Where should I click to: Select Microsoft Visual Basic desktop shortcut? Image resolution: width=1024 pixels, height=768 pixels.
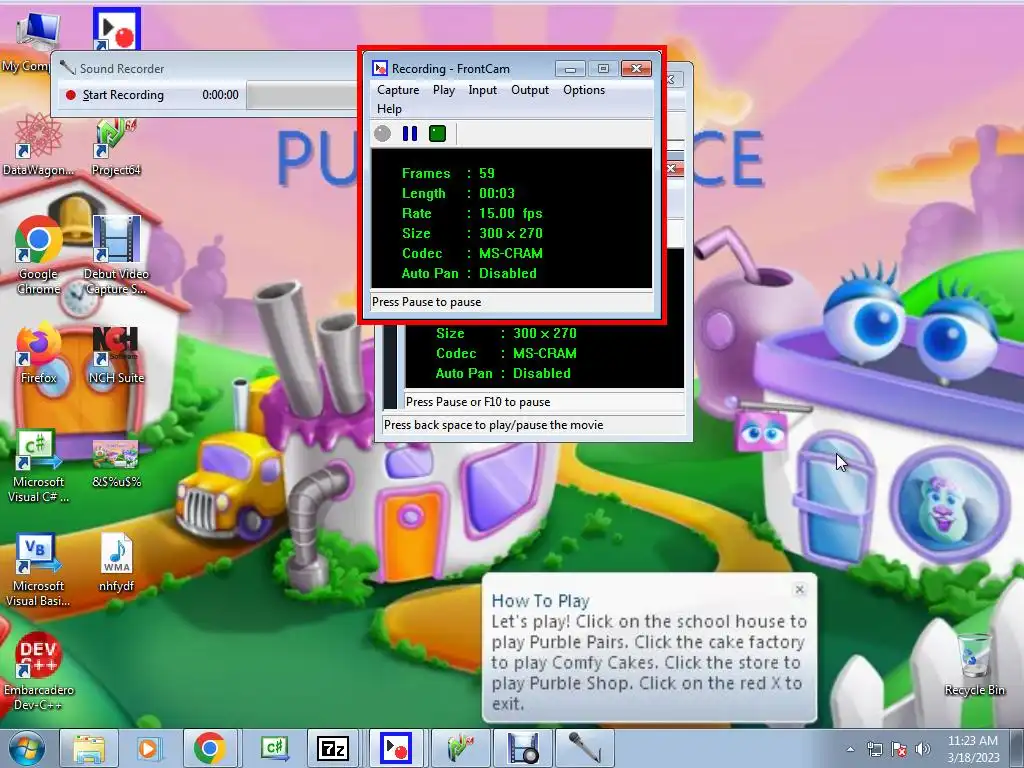[x=39, y=571]
